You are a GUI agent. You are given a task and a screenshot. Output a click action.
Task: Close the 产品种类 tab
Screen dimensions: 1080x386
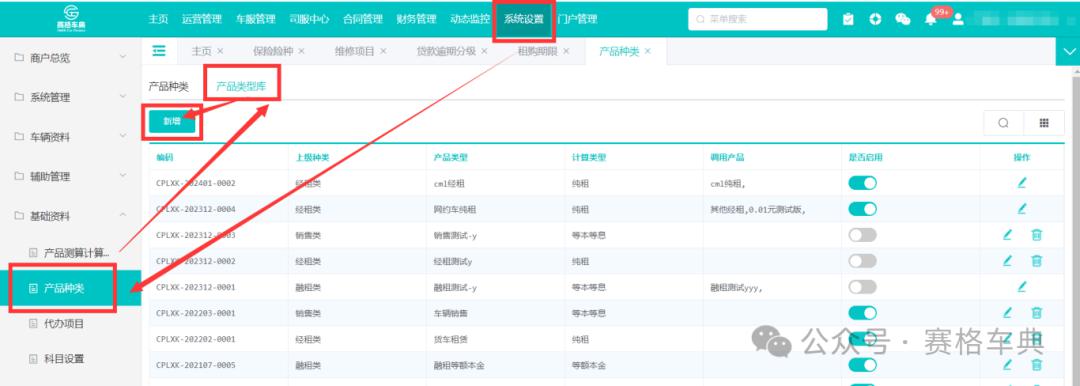tap(647, 51)
